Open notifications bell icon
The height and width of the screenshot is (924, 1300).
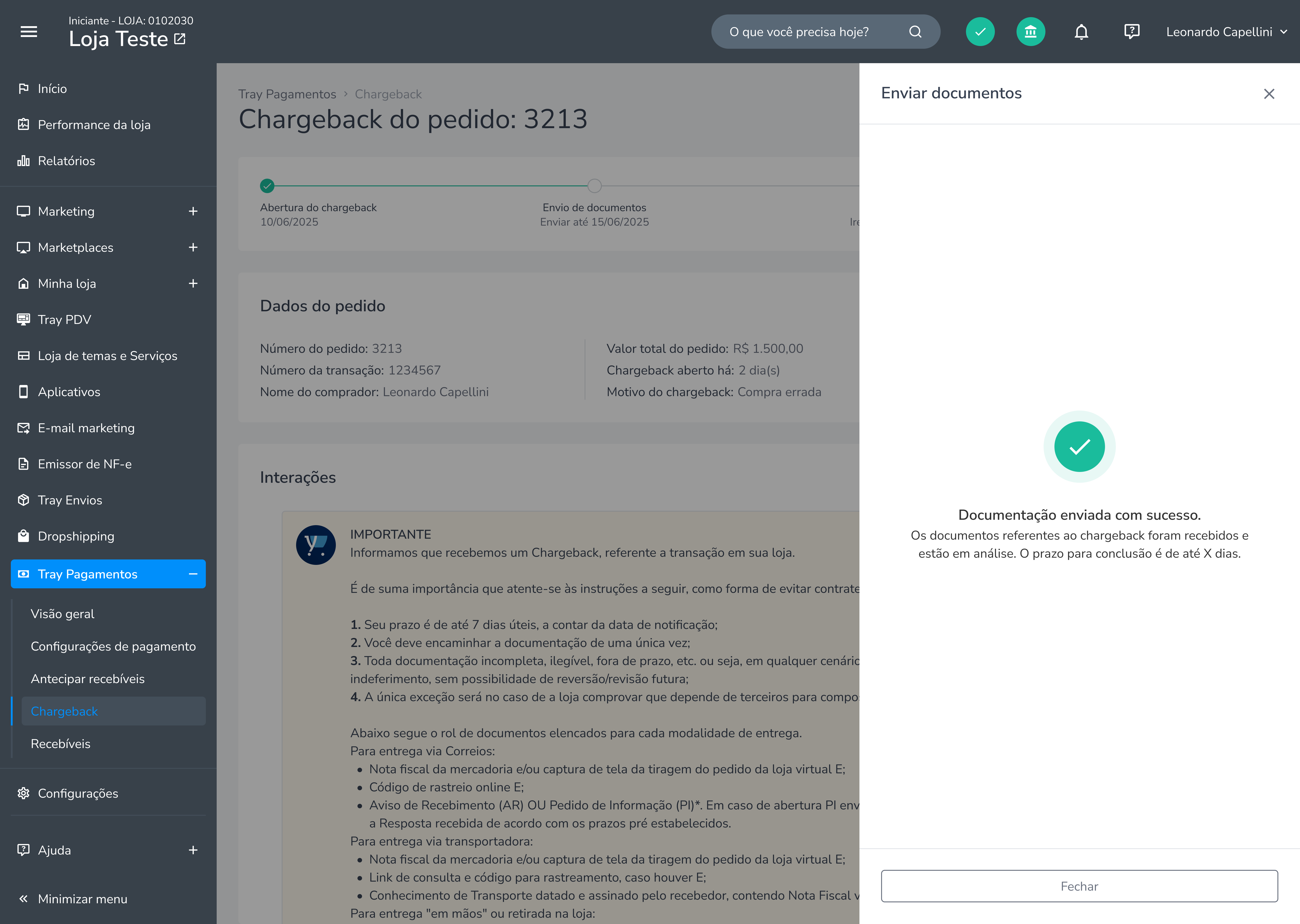tap(1082, 32)
